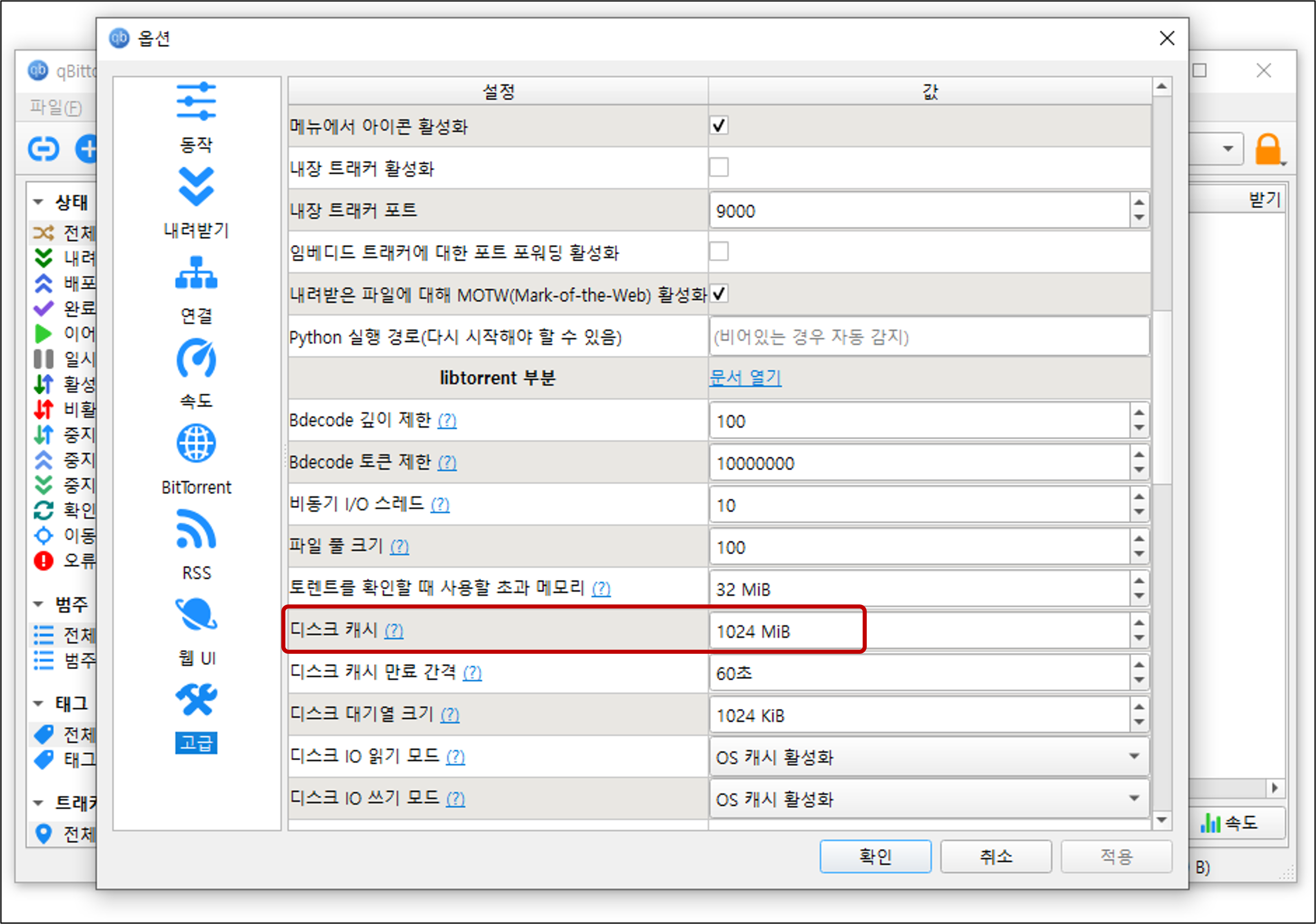1316x924 pixels.
Task: Open the RSS feed settings icon
Action: pos(196,529)
